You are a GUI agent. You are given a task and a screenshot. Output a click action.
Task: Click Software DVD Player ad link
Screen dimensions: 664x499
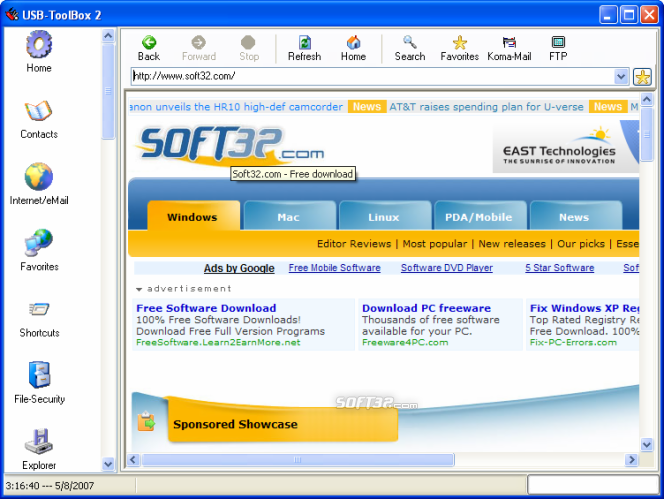pyautogui.click(x=447, y=268)
